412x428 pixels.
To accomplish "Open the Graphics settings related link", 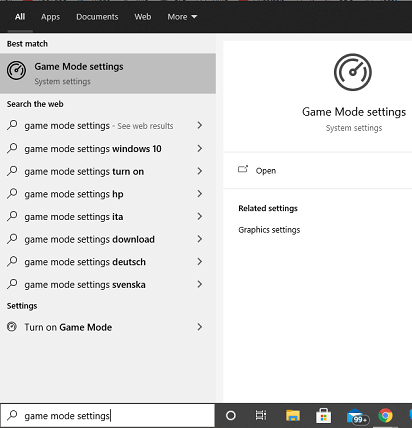I will click(269, 230).
